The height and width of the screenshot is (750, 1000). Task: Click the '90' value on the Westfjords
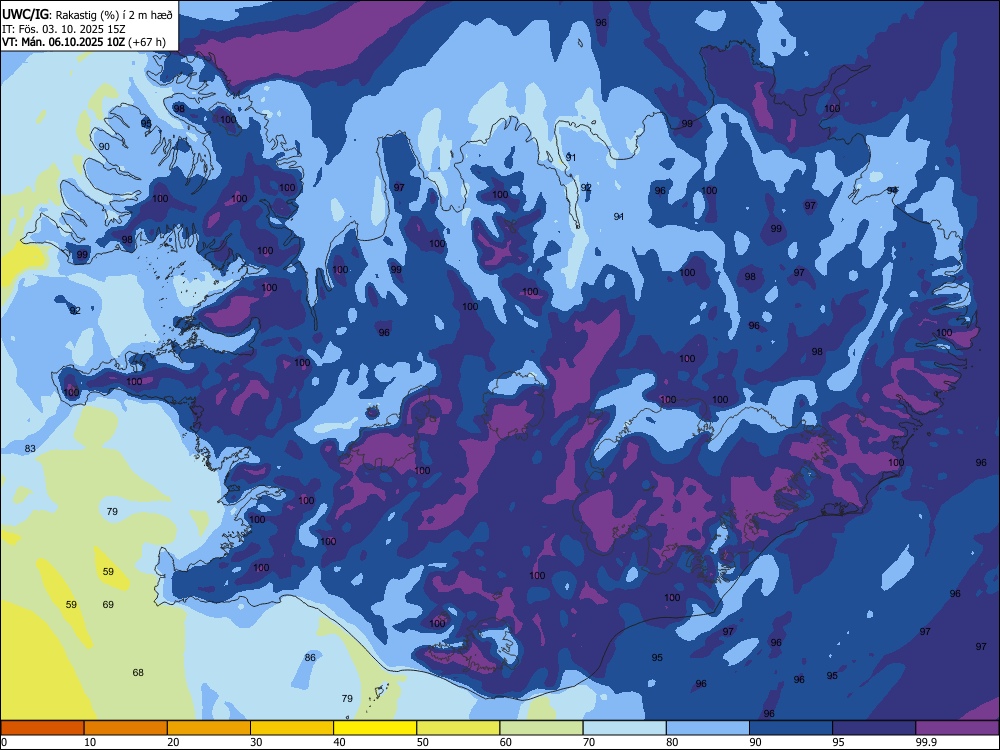(x=104, y=146)
